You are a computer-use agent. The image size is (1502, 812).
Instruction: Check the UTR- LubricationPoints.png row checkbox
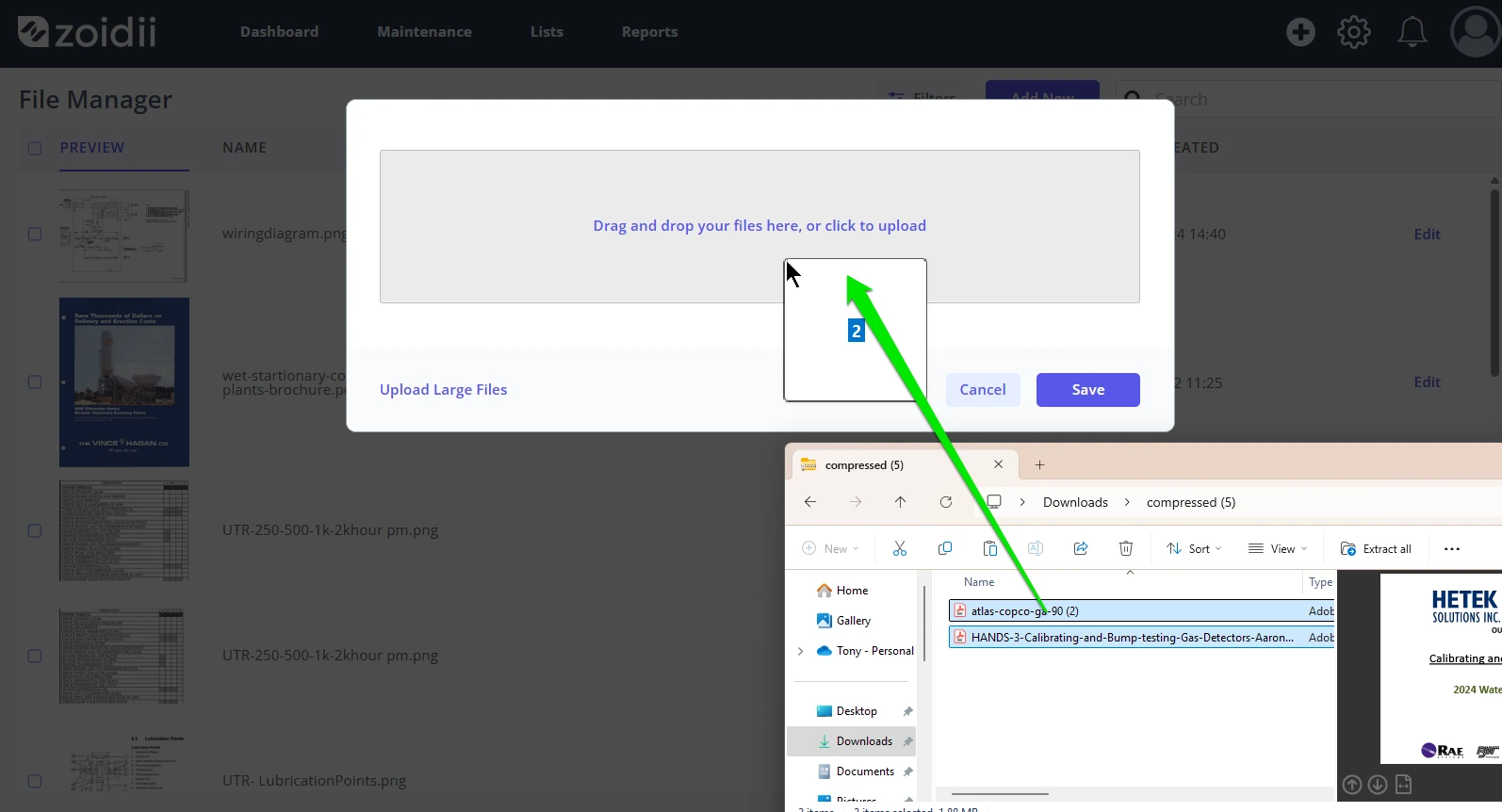(x=35, y=781)
